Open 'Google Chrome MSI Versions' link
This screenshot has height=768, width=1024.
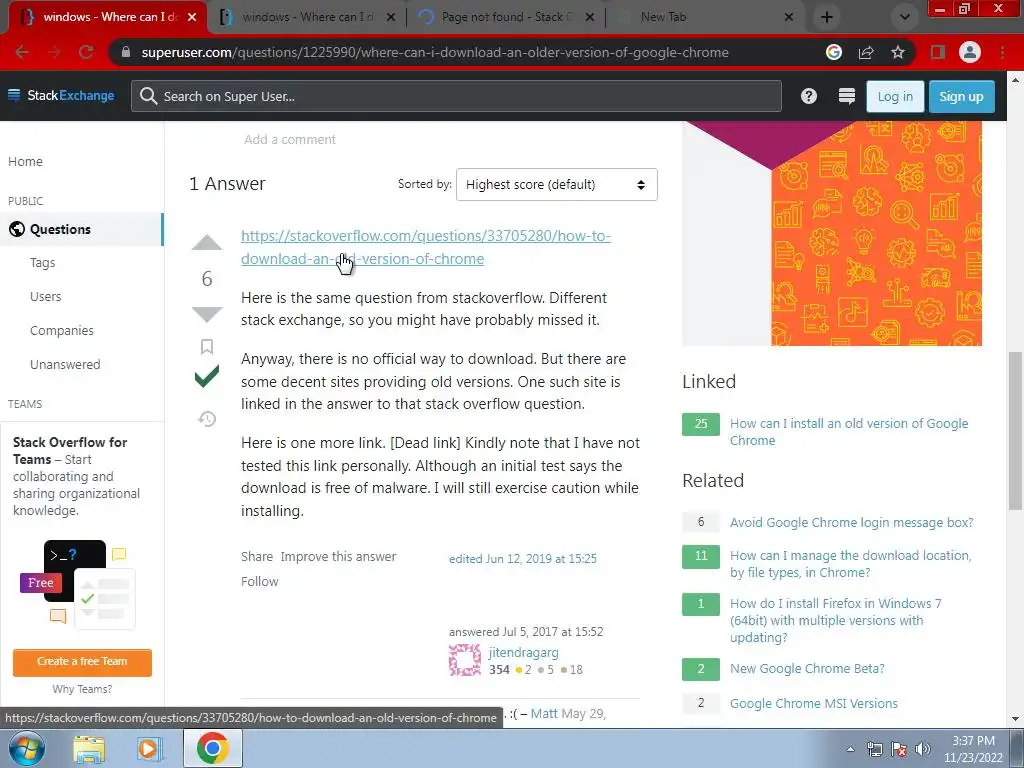point(813,703)
